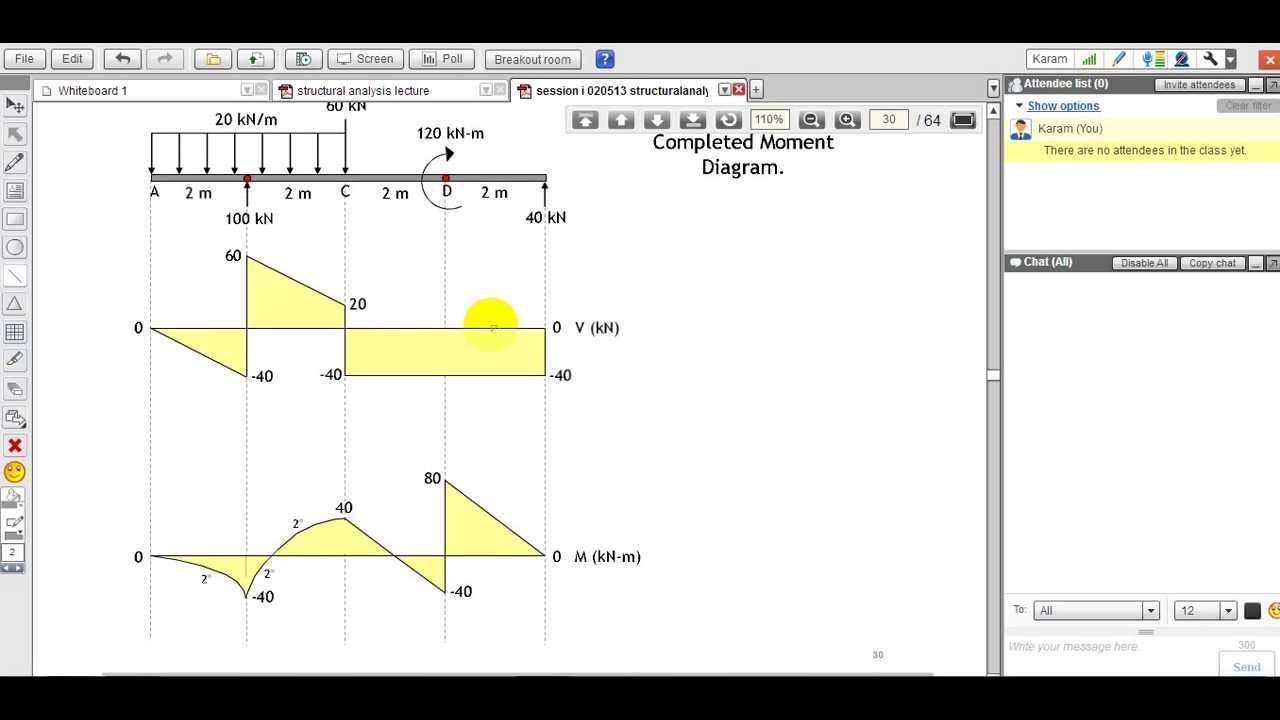The width and height of the screenshot is (1280, 720).
Task: Jump to first page of the document
Action: tap(585, 120)
